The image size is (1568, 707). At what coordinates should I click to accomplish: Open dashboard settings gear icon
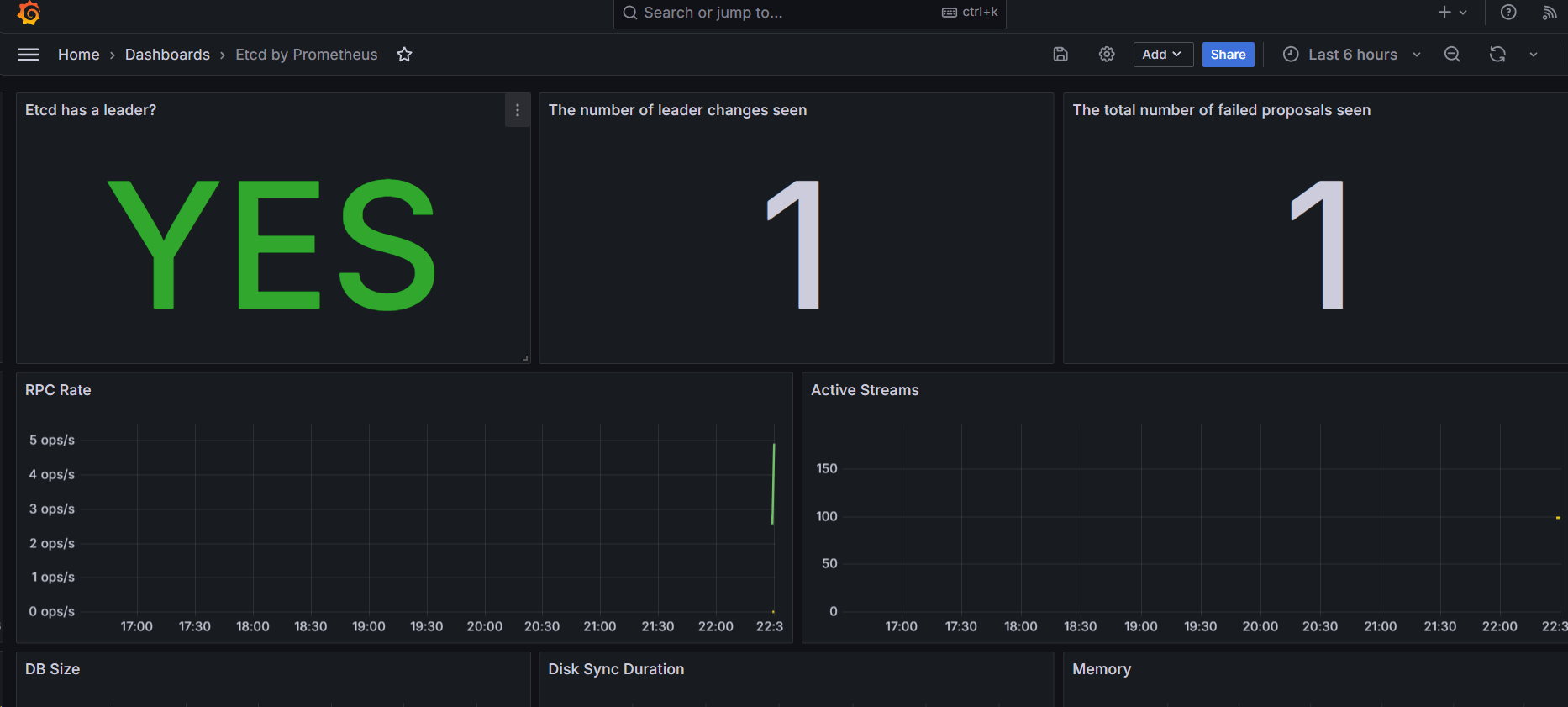1107,55
